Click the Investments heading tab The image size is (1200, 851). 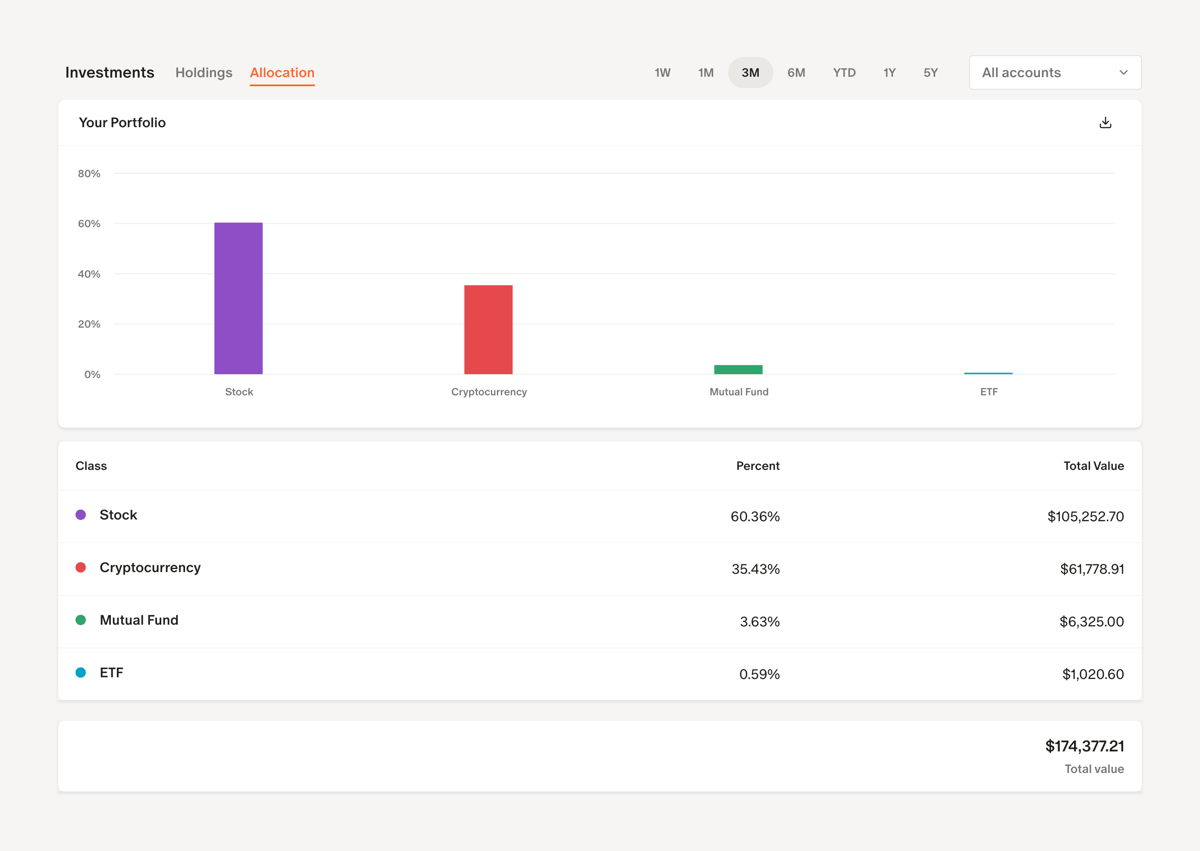(109, 72)
